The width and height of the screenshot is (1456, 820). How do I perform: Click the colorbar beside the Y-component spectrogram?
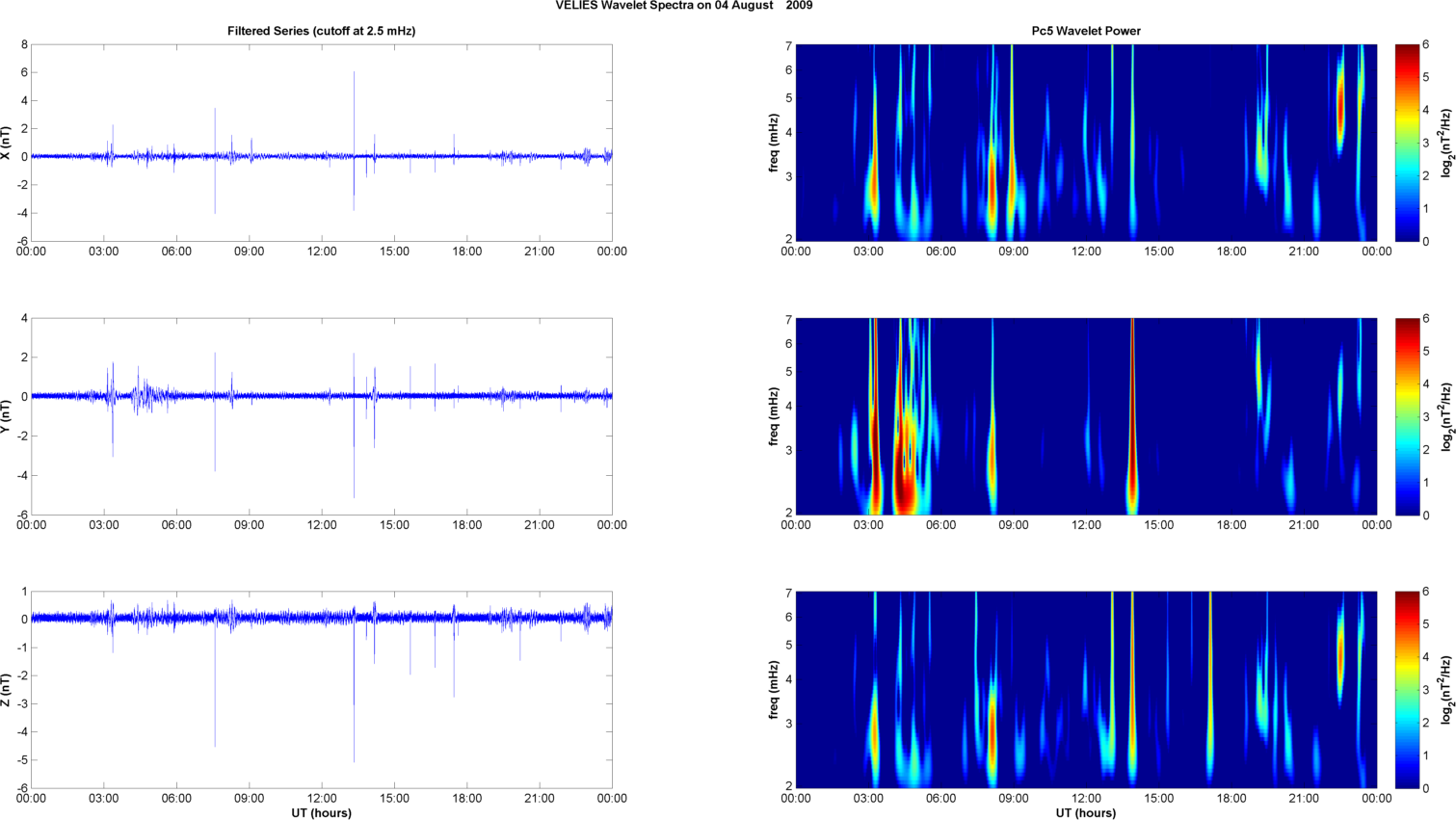coord(1407,416)
